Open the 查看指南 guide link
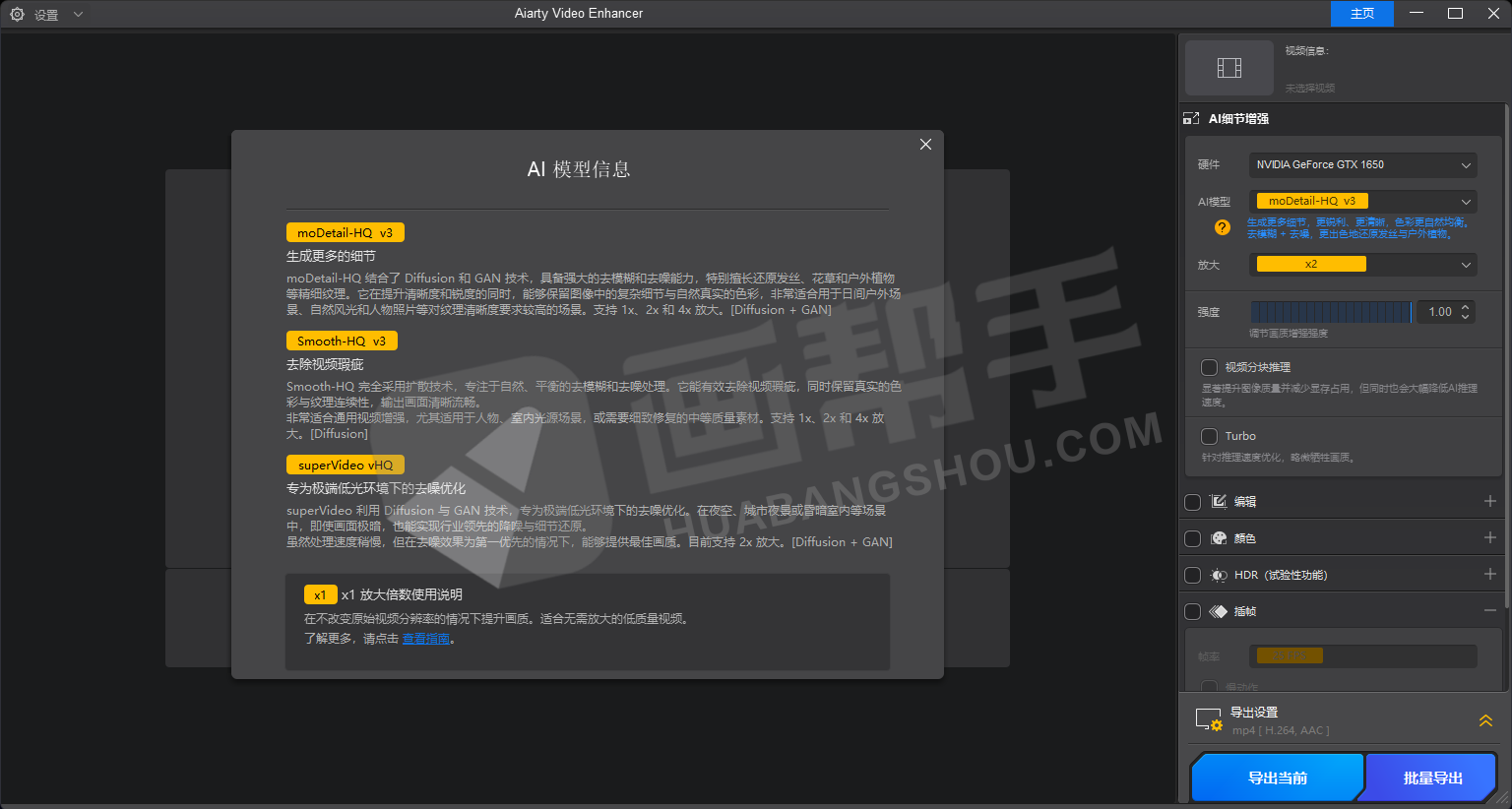The width and height of the screenshot is (1512, 809). [426, 639]
